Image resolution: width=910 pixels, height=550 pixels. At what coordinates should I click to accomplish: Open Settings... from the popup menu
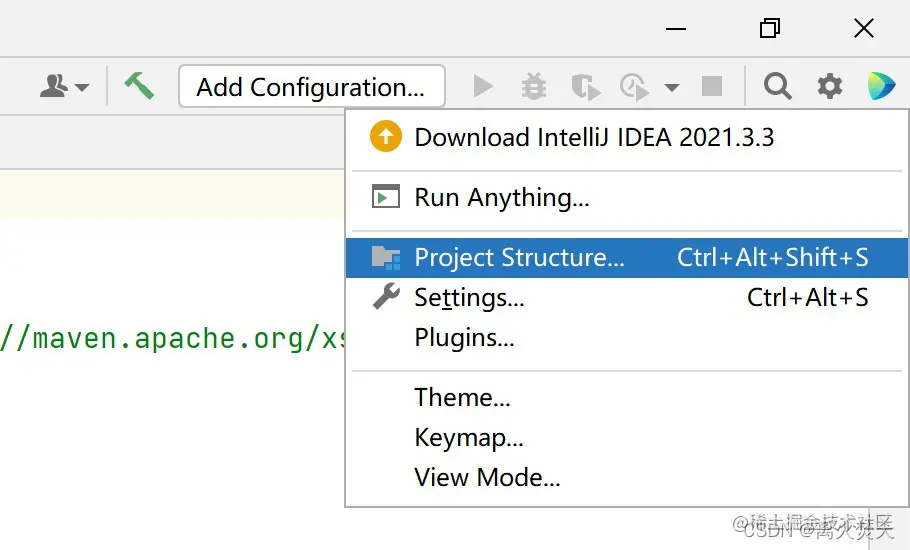[627, 298]
